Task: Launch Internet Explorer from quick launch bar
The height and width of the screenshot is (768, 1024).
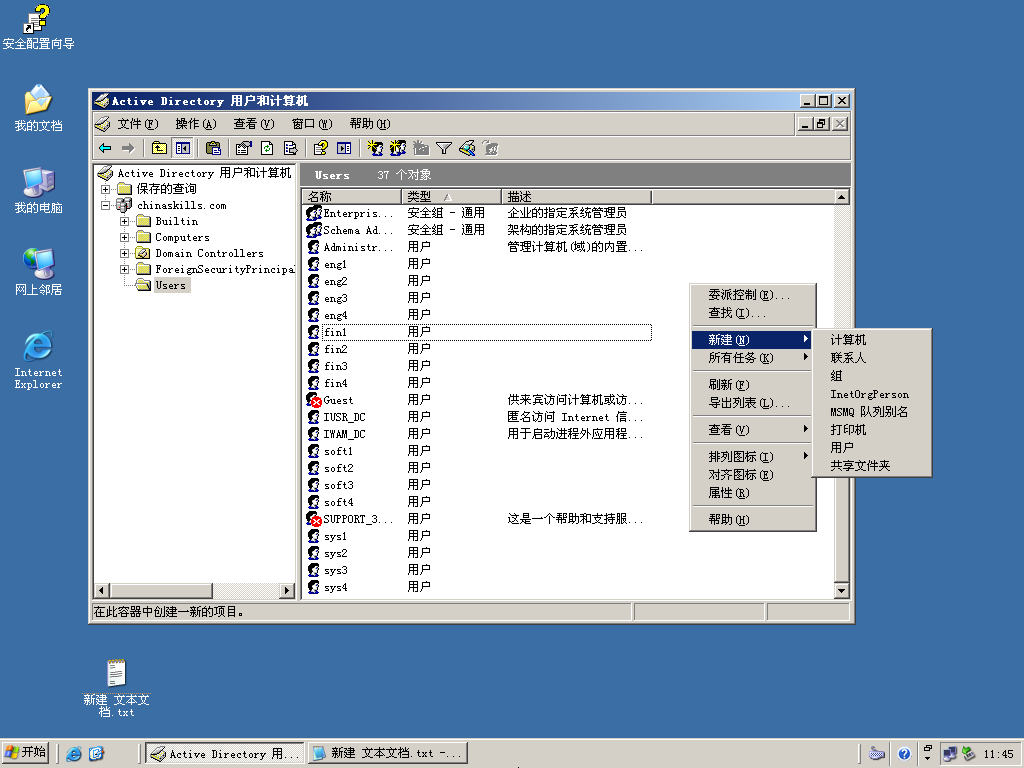Action: pyautogui.click(x=74, y=754)
